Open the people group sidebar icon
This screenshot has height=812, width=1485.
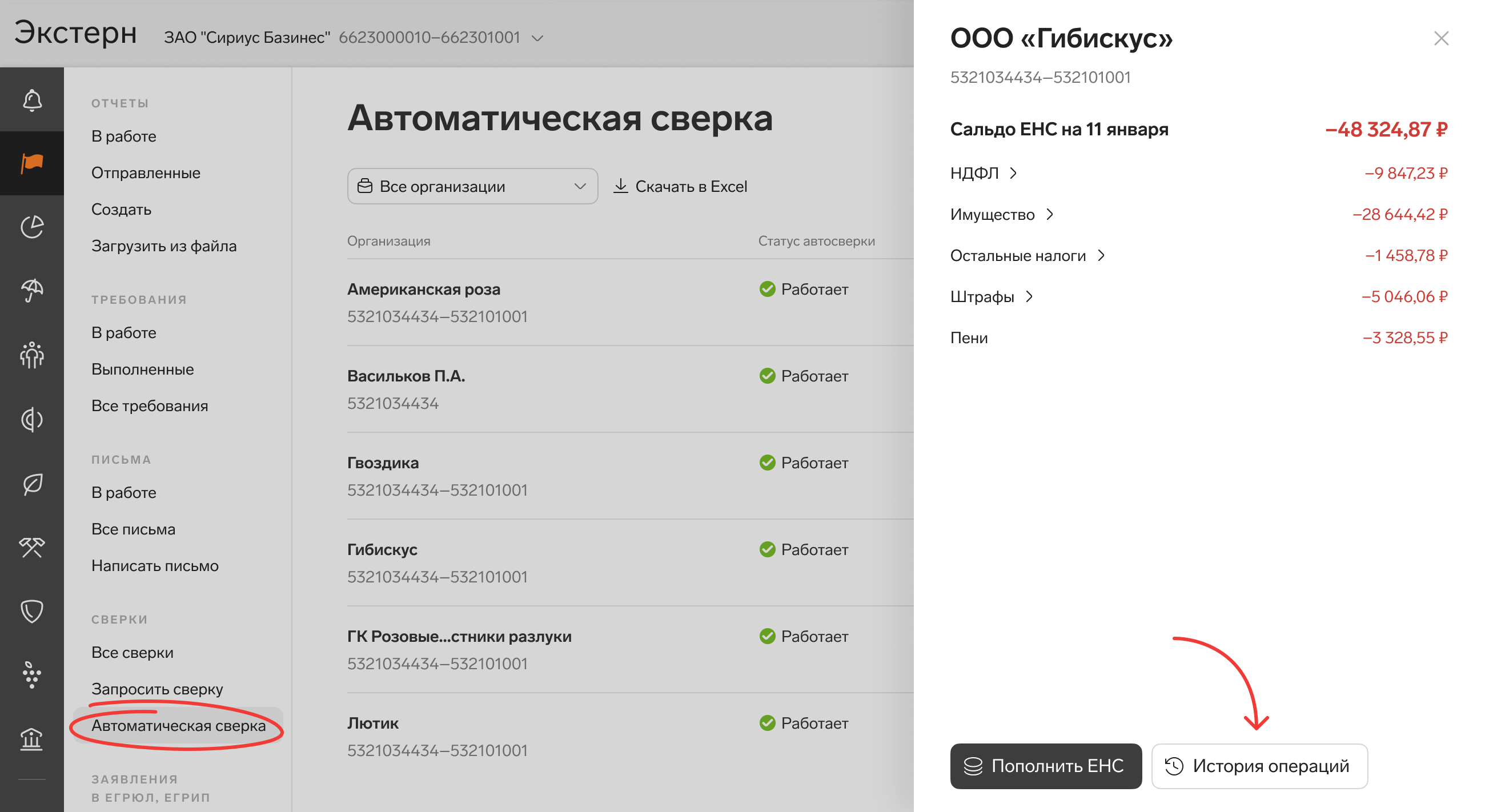(32, 355)
